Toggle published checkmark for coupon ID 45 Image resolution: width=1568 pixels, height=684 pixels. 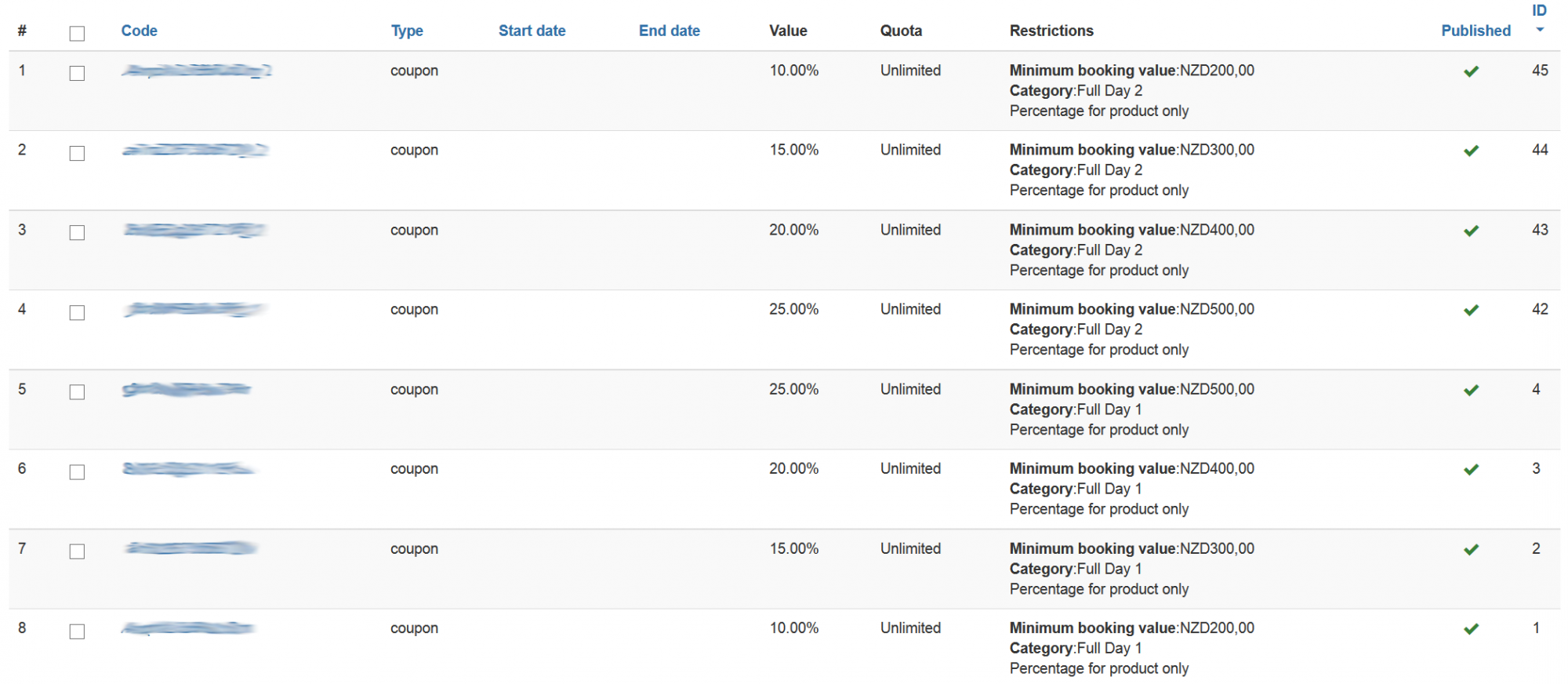coord(1471,71)
